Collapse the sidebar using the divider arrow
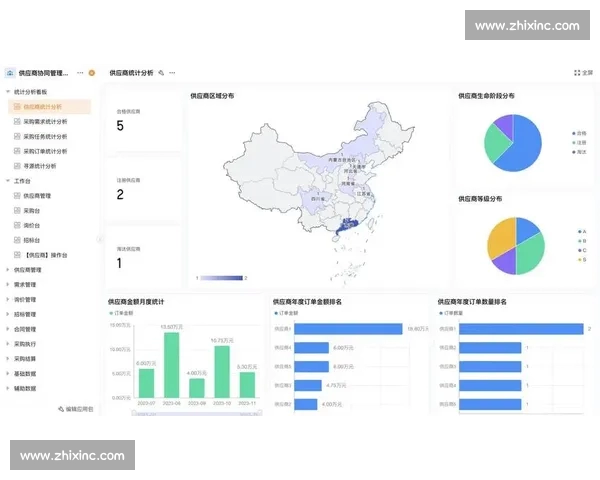 coord(99,240)
